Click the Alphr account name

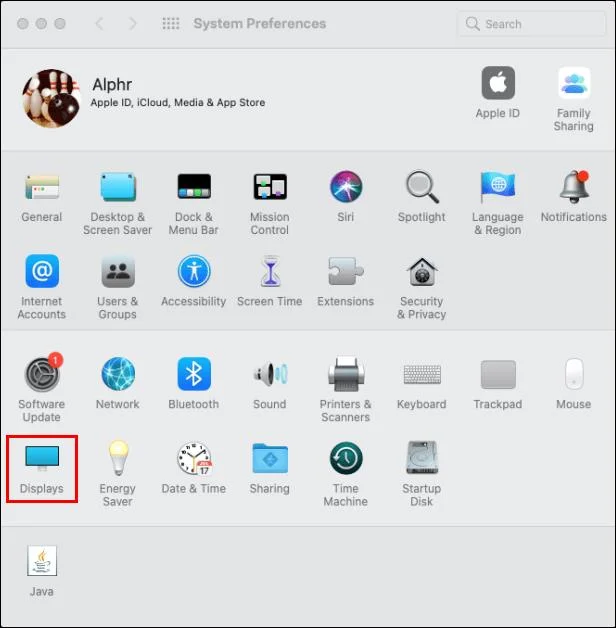(x=112, y=85)
